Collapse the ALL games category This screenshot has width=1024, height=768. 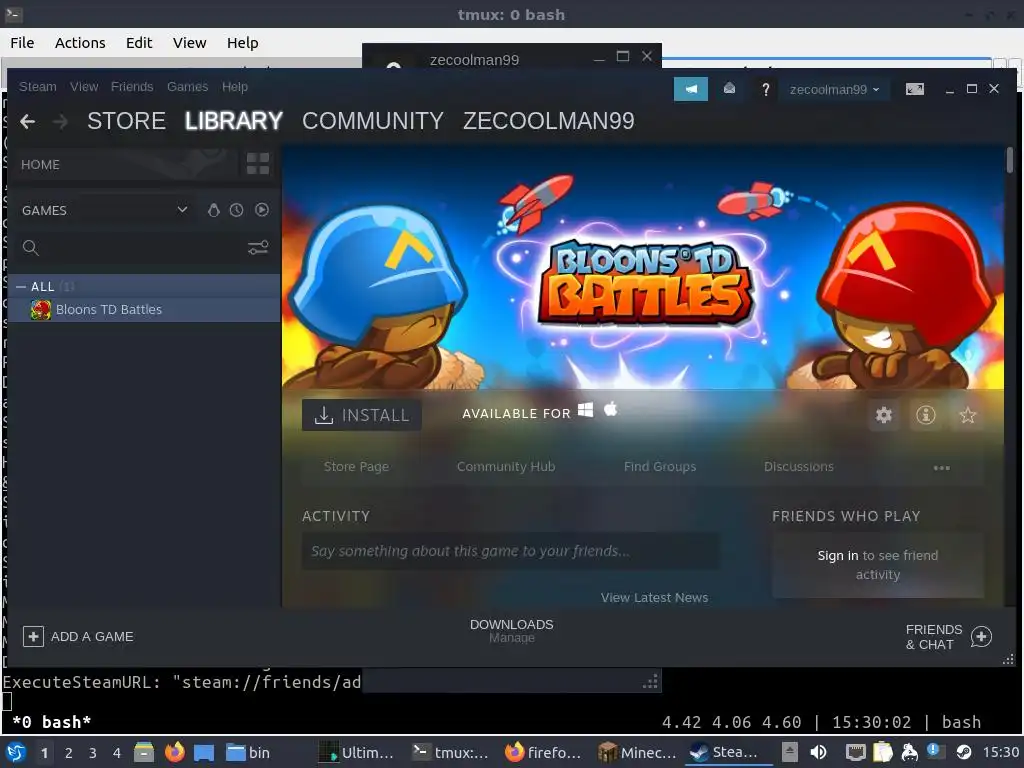(22, 287)
